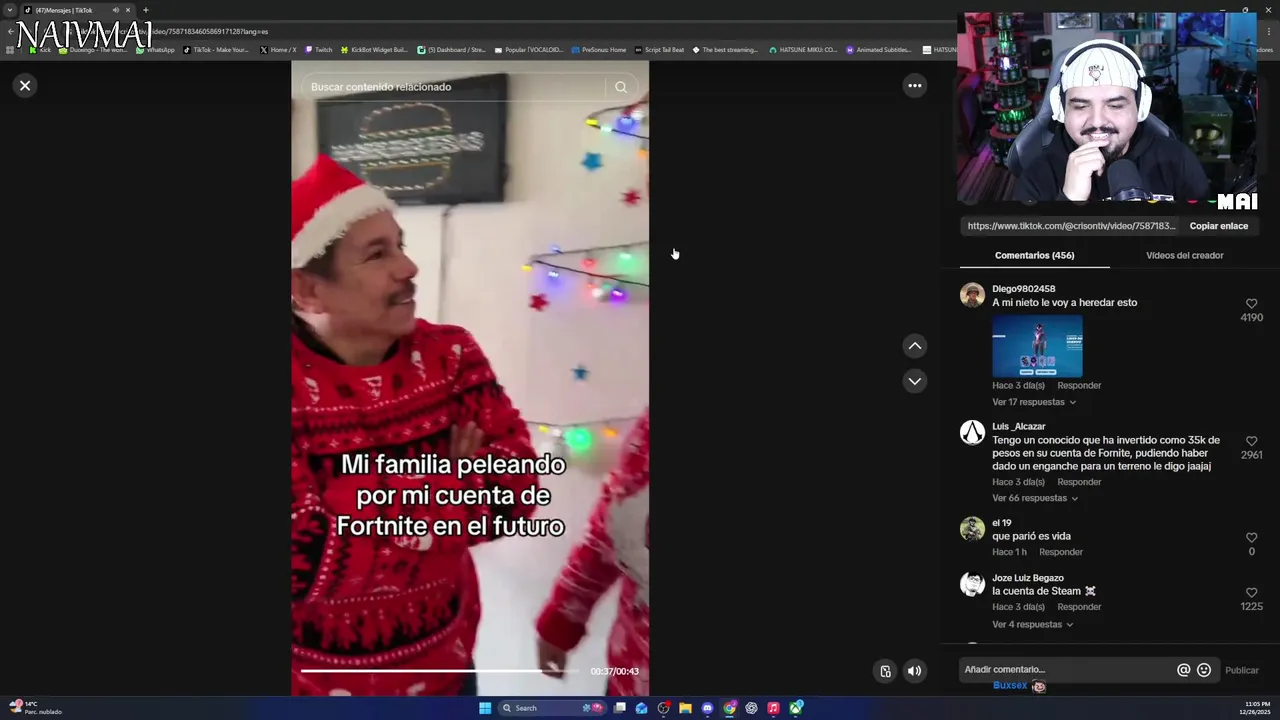Mute tab via speaker icon on TikTok tab
Viewport: 1280px width, 720px height.
116,10
